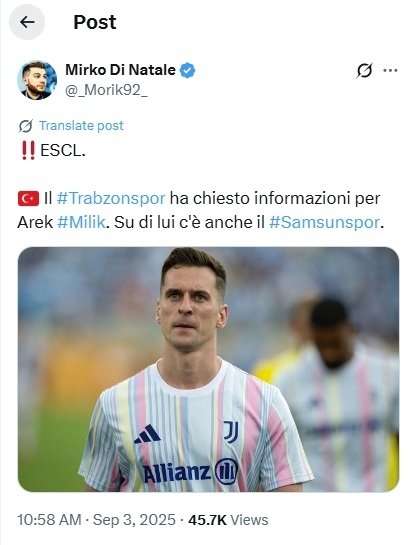Image resolution: width=416 pixels, height=545 pixels.
Task: Click the Mirko Di Natale display name
Action: (121, 70)
